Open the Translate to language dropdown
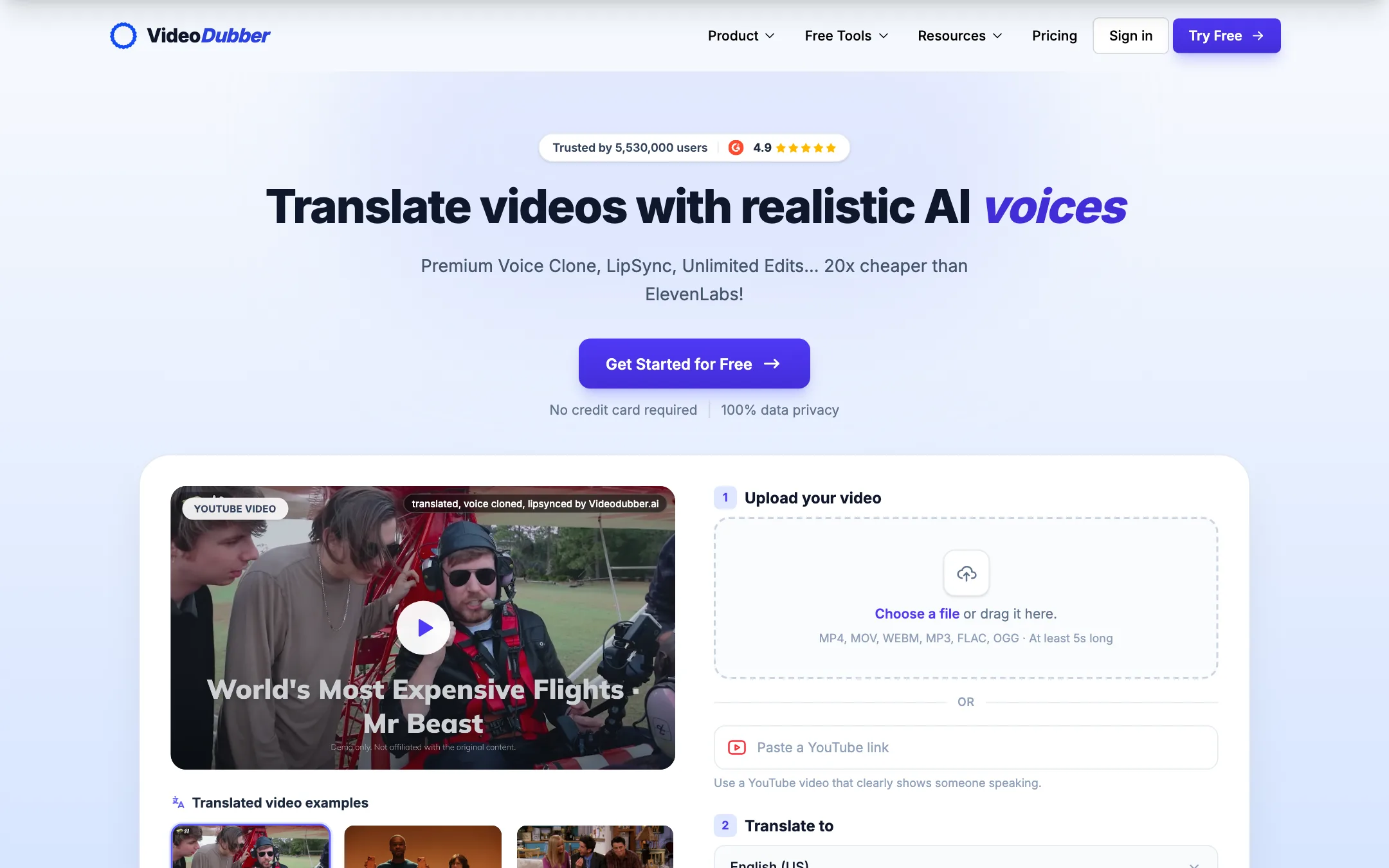Screen dimensions: 1389x868 (x=965, y=858)
